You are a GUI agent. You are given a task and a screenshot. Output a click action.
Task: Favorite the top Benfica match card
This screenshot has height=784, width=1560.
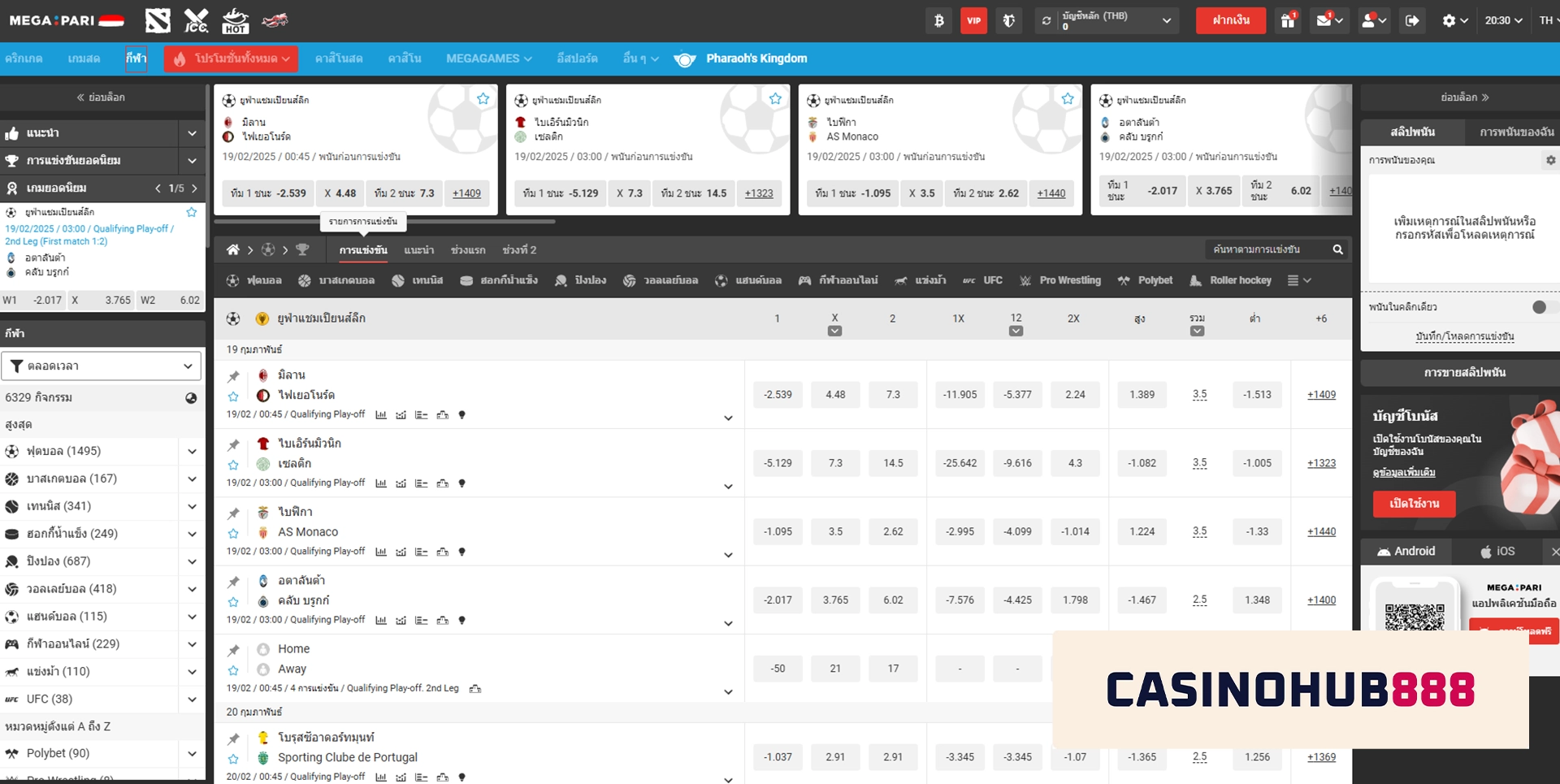1068,99
